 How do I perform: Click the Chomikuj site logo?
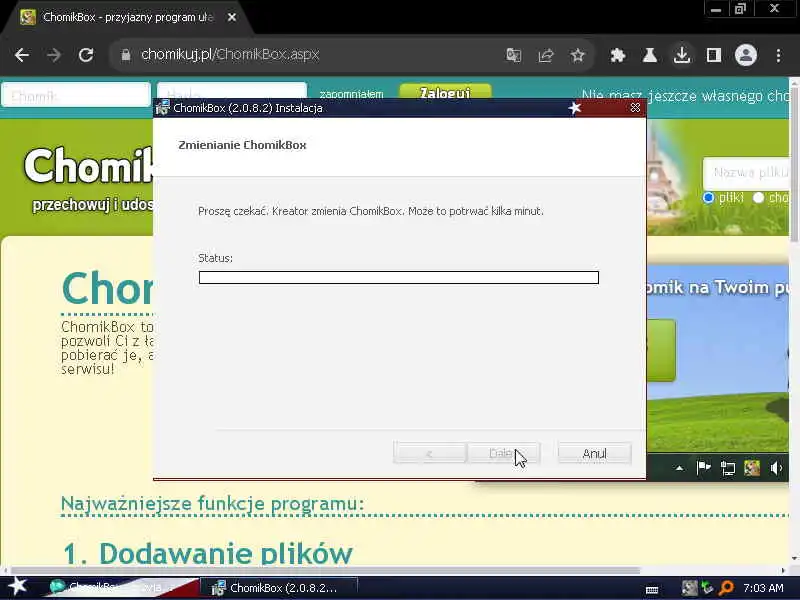(88, 166)
